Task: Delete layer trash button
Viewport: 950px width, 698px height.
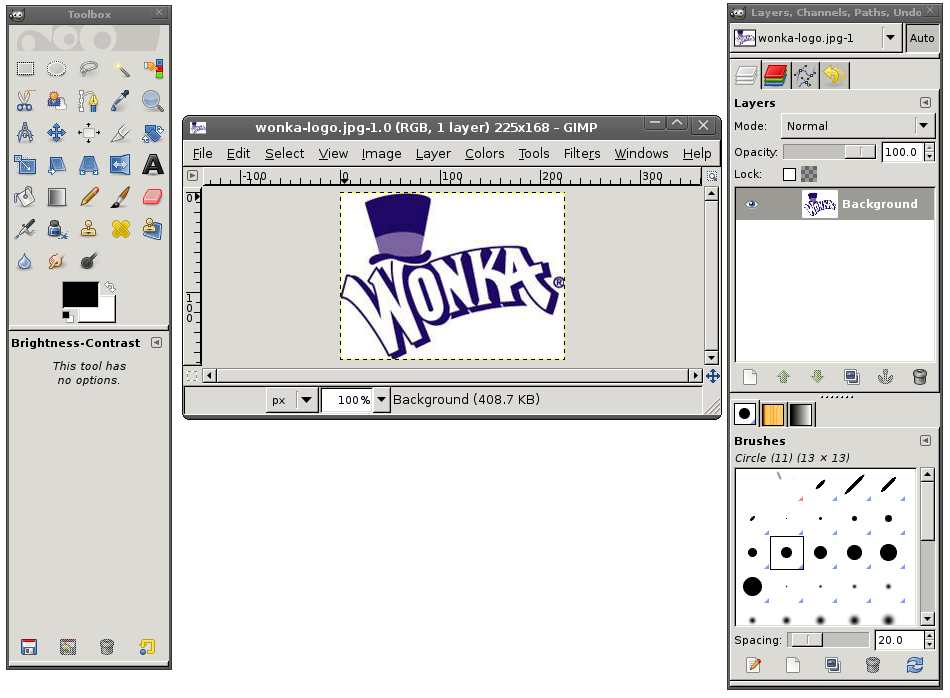Action: 920,377
